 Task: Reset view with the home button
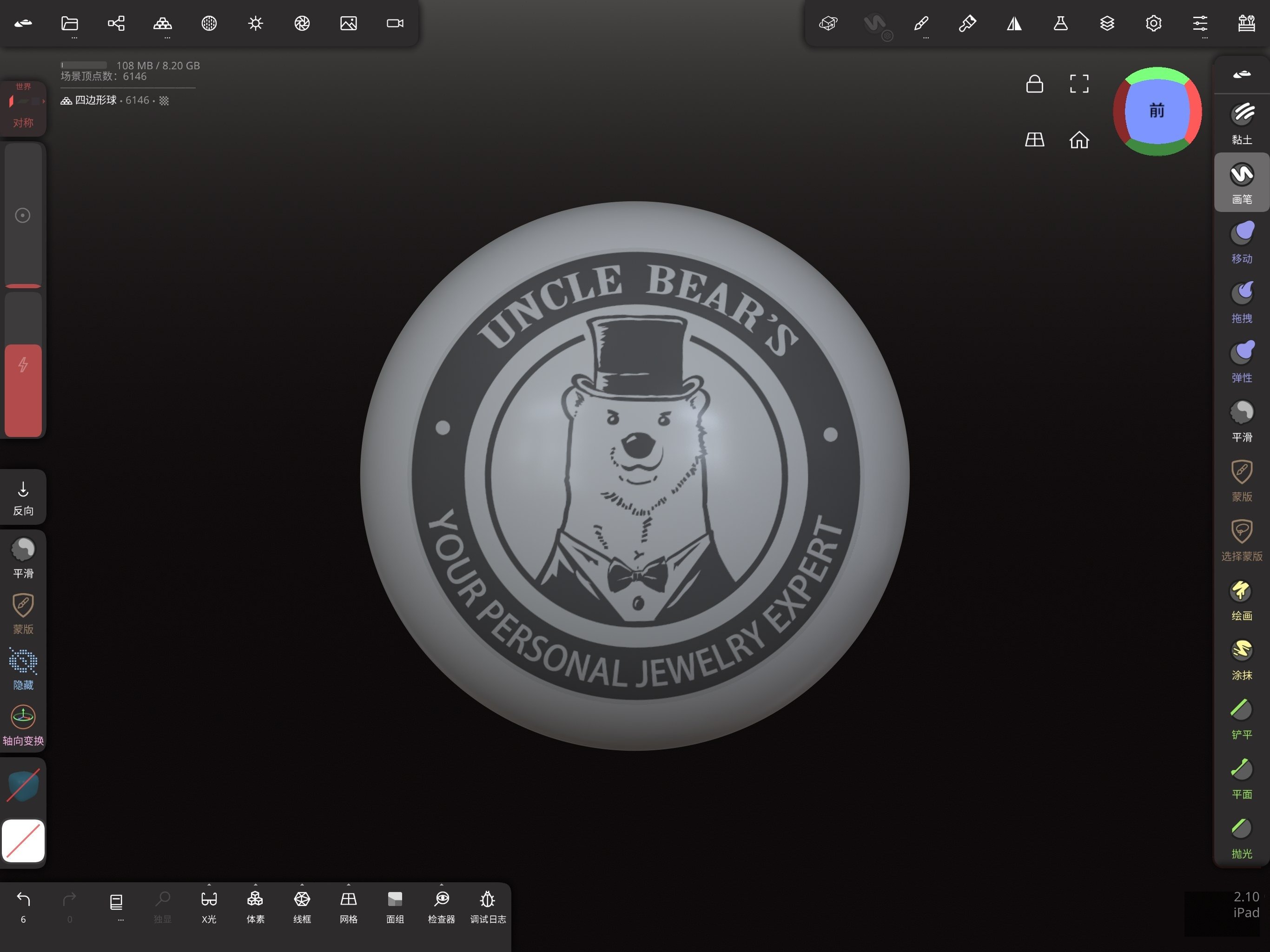pos(1079,139)
